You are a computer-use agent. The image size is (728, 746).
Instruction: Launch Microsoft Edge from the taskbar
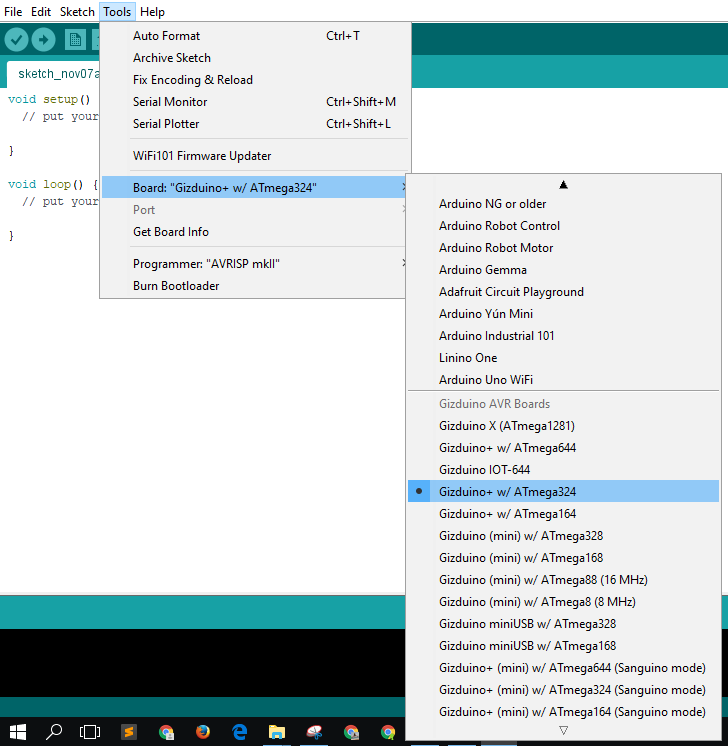click(x=240, y=732)
